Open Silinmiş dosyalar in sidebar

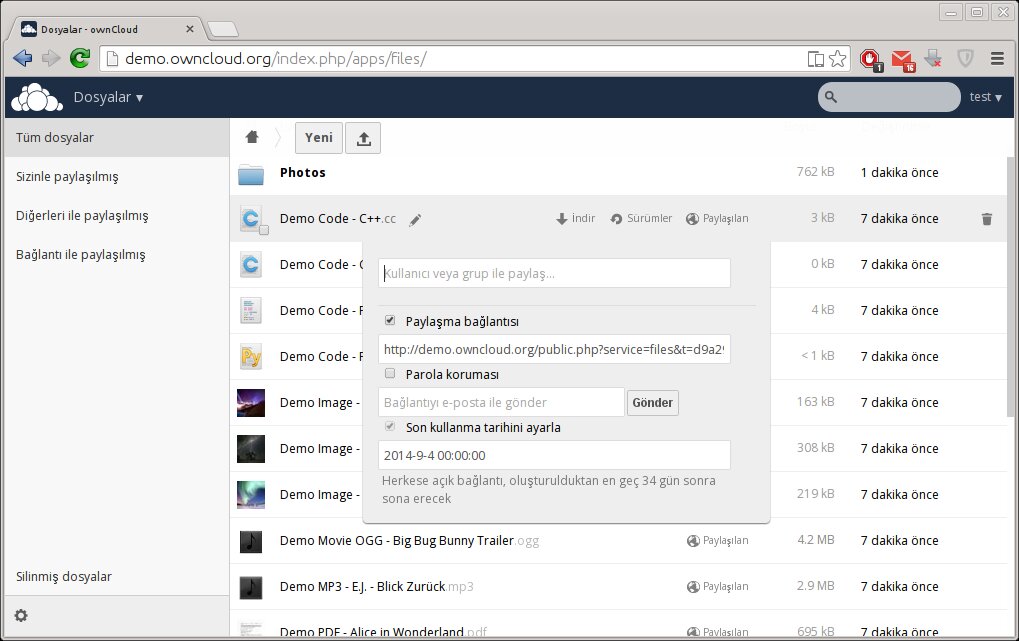coord(117,577)
